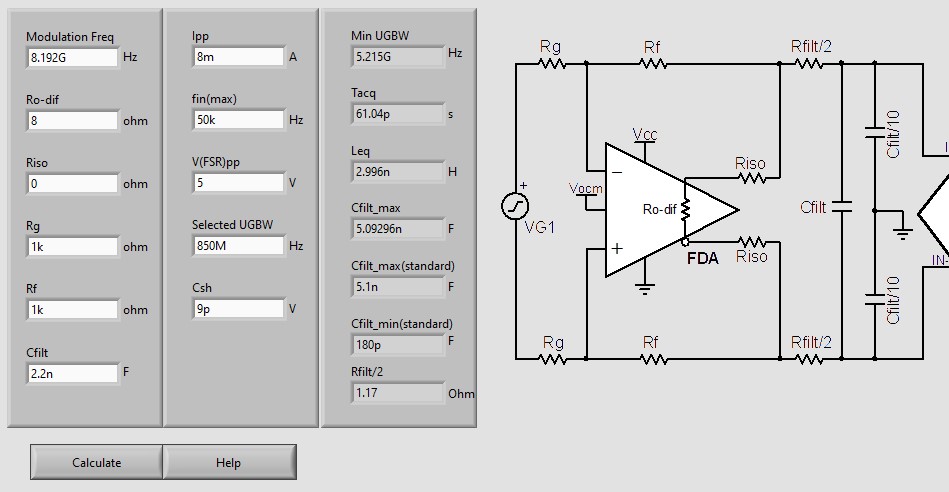Edit the Csh input field
This screenshot has width=949, height=492.
(238, 309)
